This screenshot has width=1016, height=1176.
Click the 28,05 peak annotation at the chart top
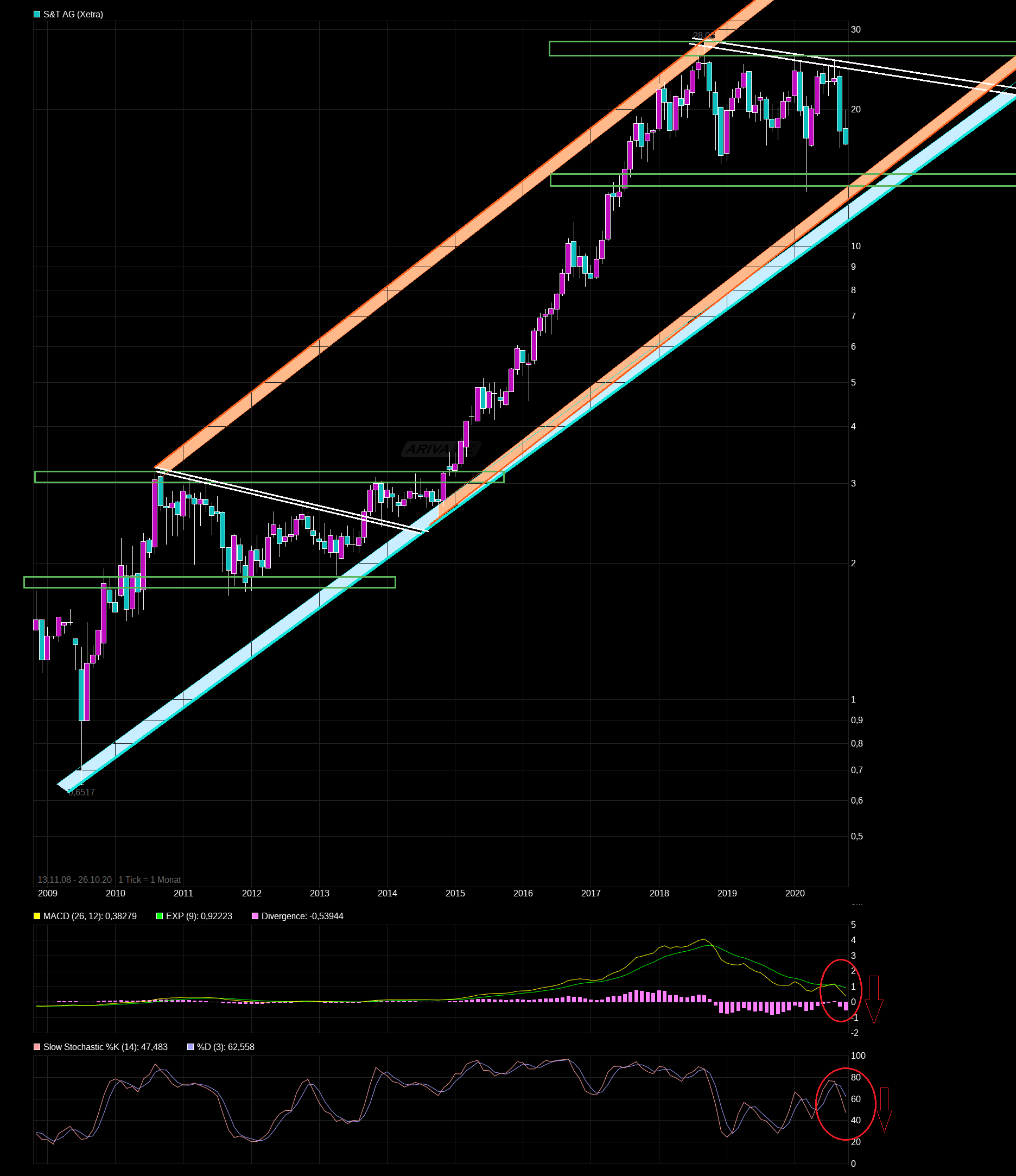pyautogui.click(x=703, y=35)
